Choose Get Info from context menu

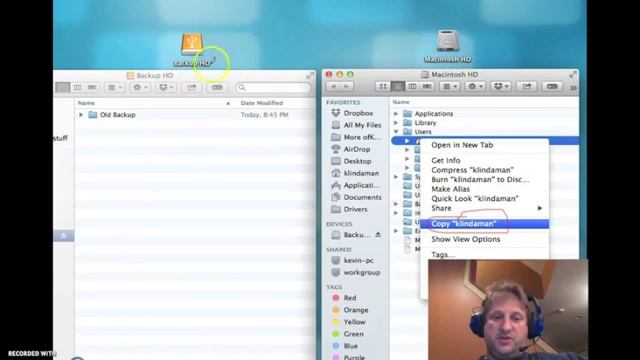pyautogui.click(x=484, y=160)
